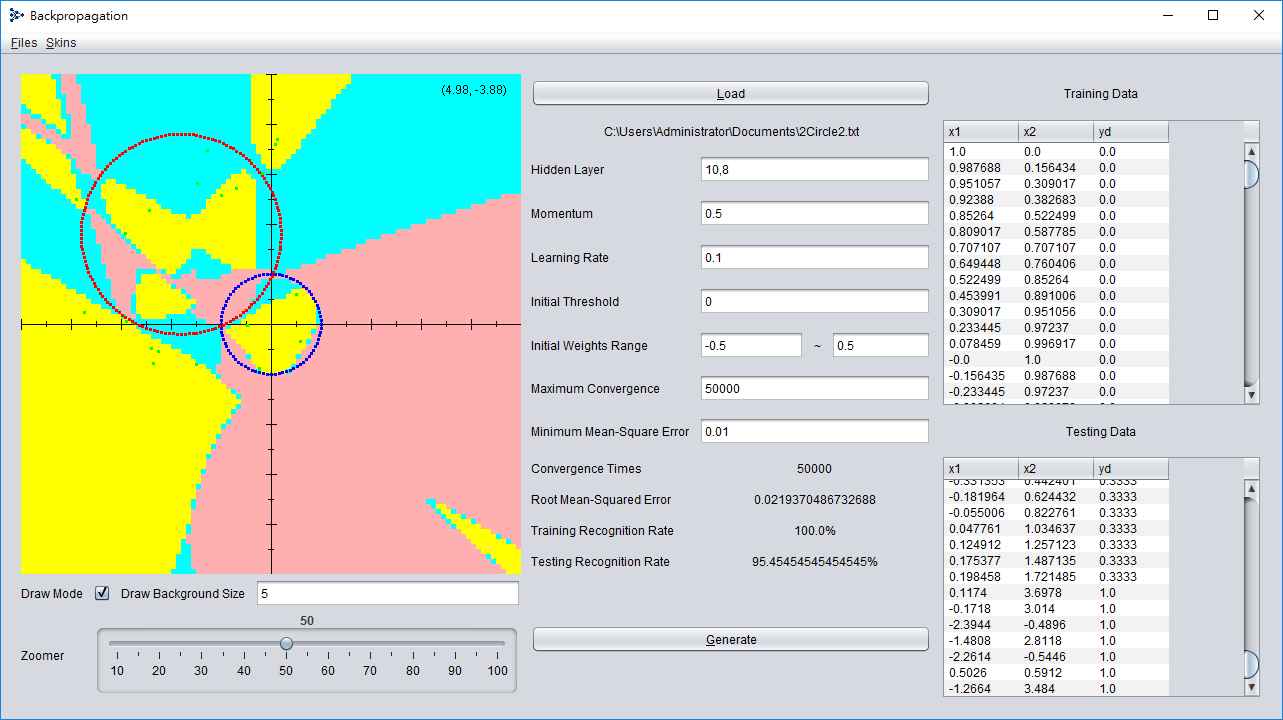Select training cell 0.987688
The height and width of the screenshot is (720, 1283).
pos(981,168)
